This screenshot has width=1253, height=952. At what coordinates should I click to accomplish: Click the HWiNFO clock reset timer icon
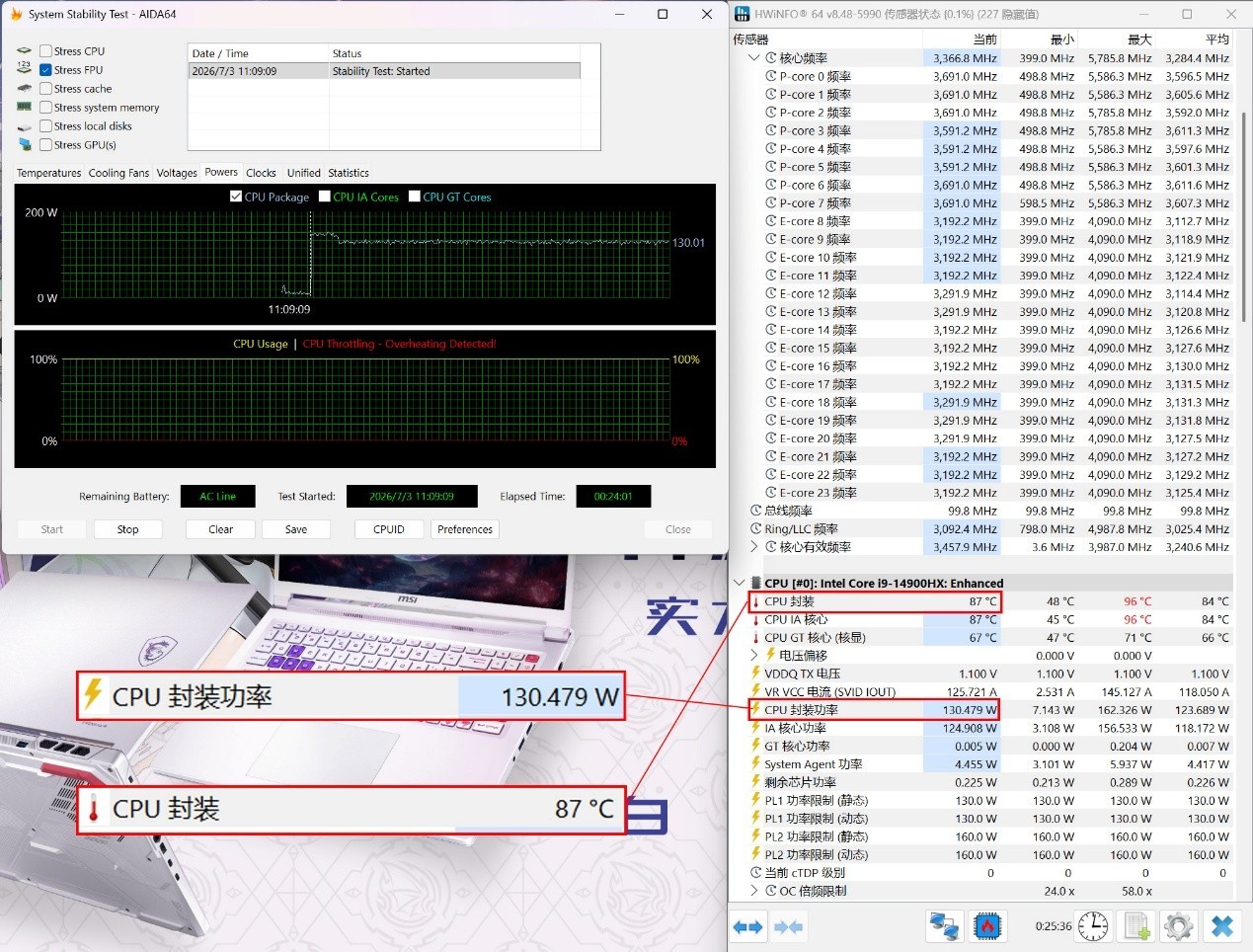[x=1093, y=926]
